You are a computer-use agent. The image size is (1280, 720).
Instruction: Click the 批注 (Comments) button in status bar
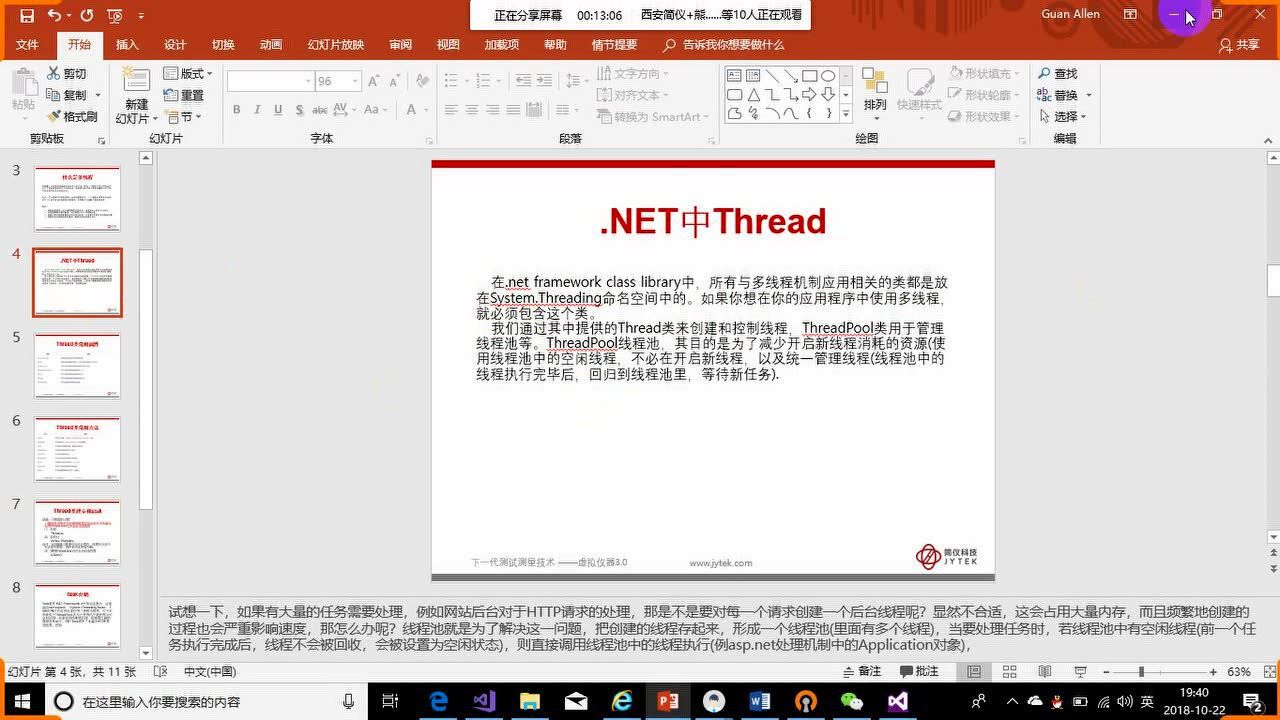pyautogui.click(x=920, y=670)
